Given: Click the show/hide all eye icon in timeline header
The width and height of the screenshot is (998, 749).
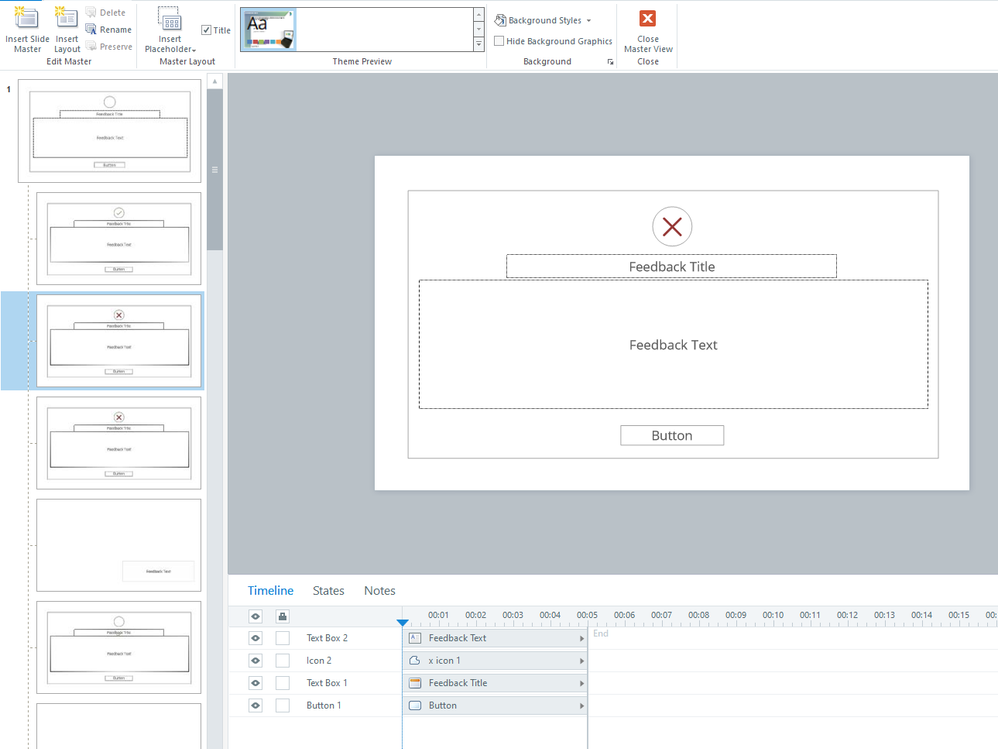Looking at the screenshot, I should click(255, 617).
